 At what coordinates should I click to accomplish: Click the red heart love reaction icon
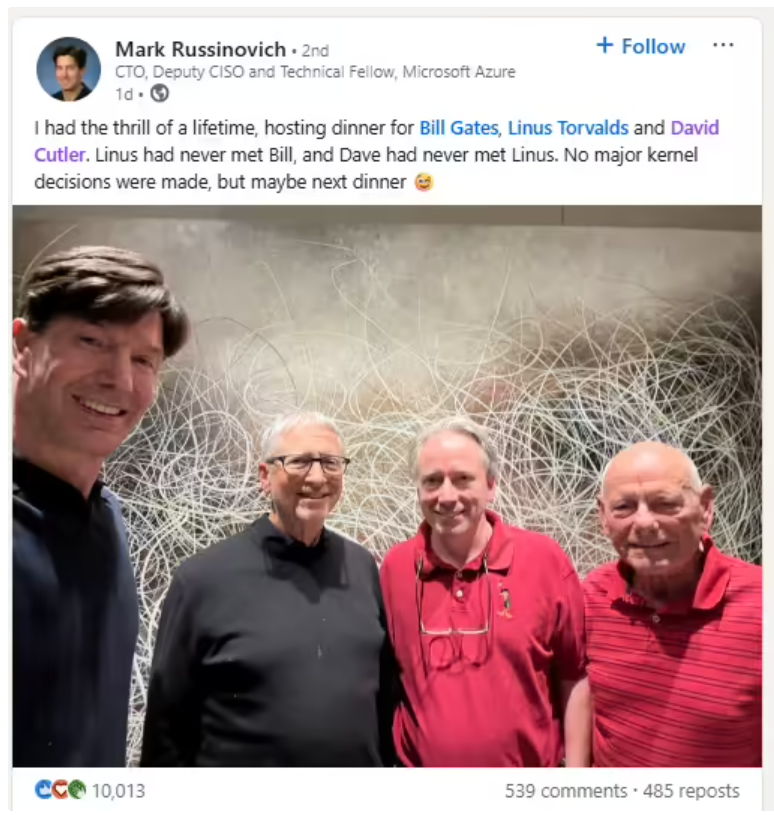(x=60, y=790)
